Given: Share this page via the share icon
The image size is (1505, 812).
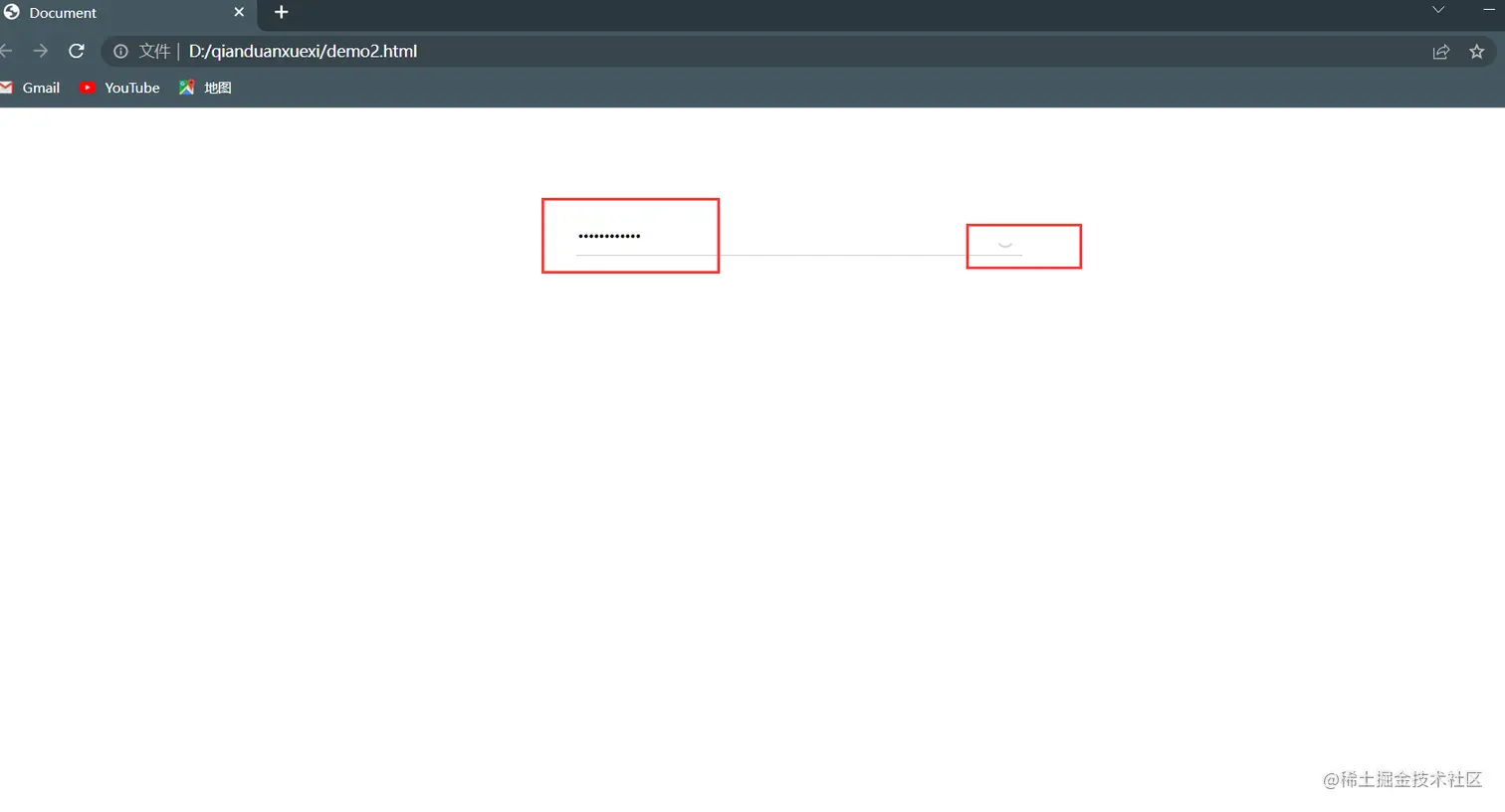Looking at the screenshot, I should pyautogui.click(x=1440, y=52).
